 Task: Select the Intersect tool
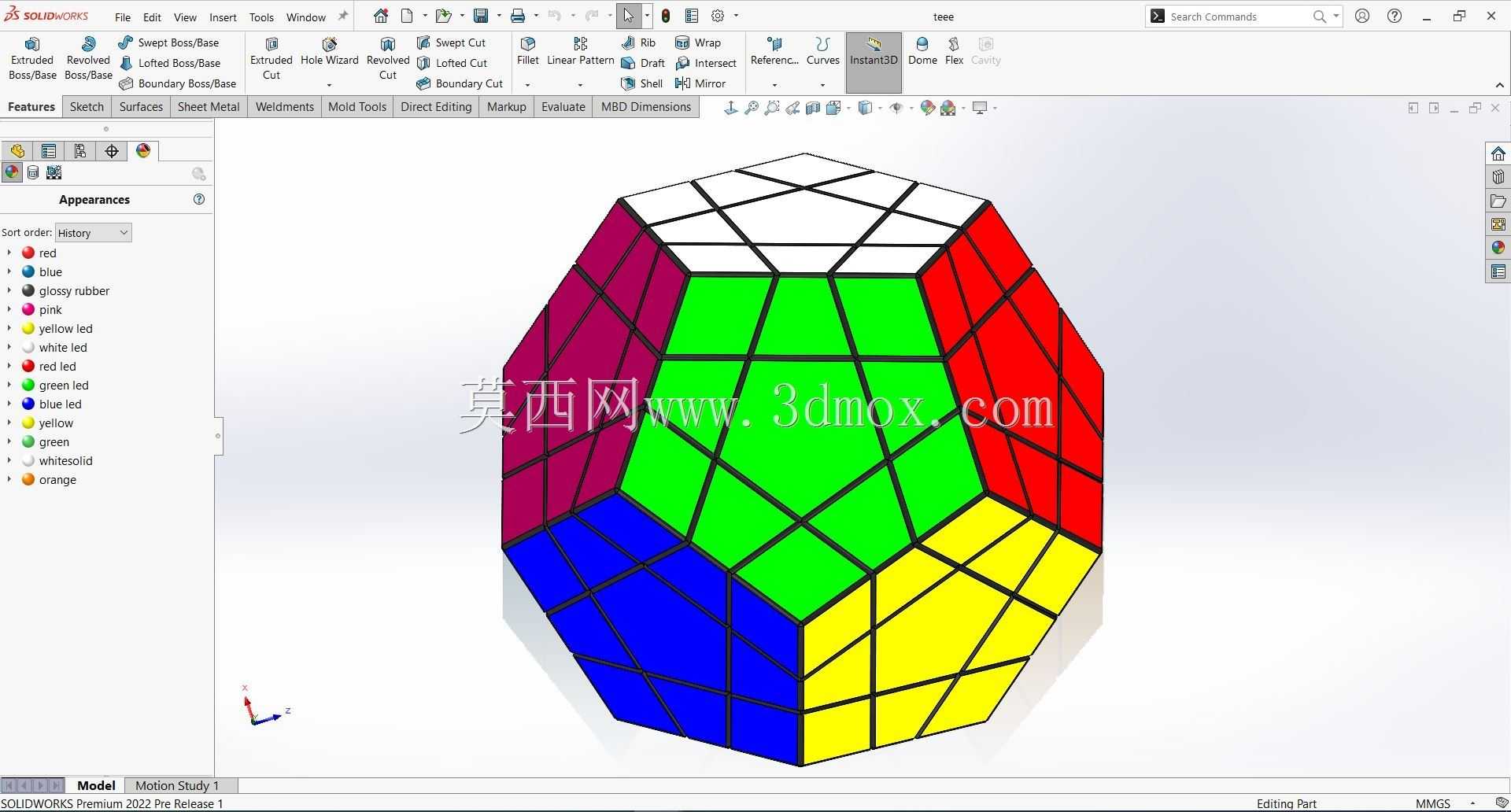(x=706, y=63)
